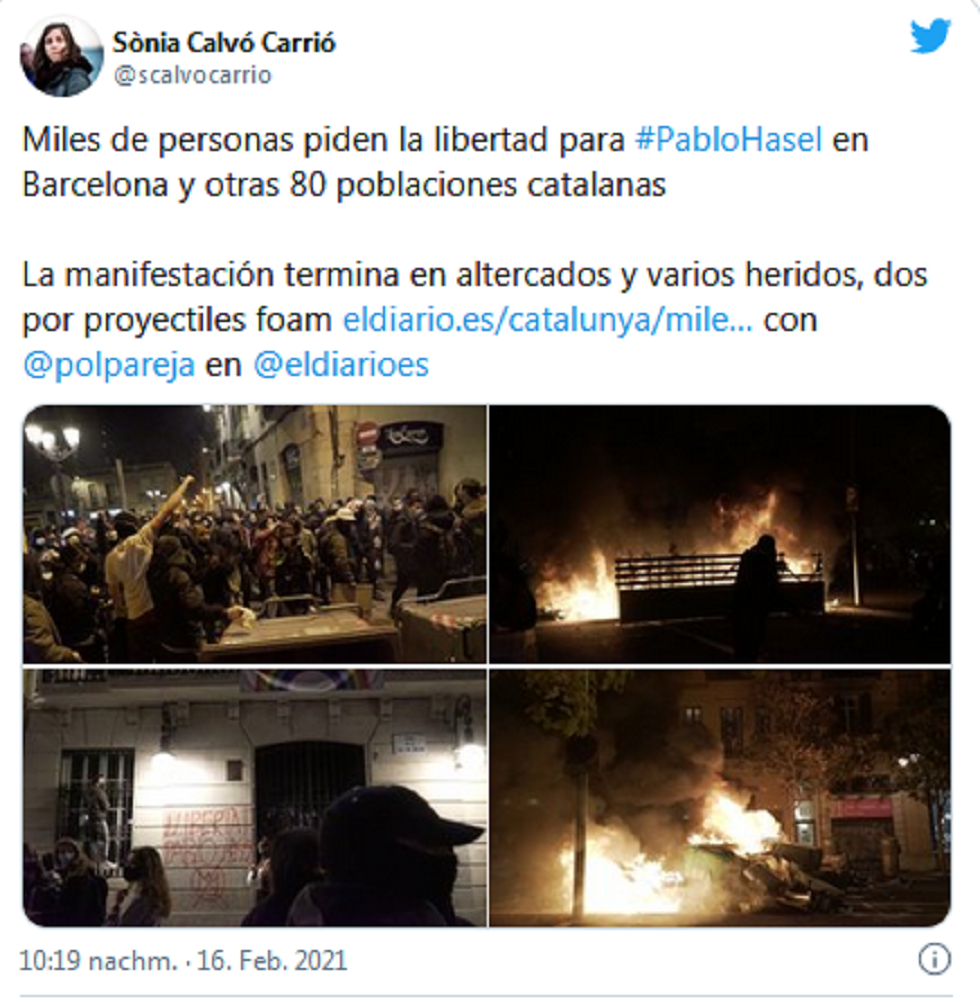View the crowd protest photo
This screenshot has width=980, height=1004.
(x=255, y=534)
